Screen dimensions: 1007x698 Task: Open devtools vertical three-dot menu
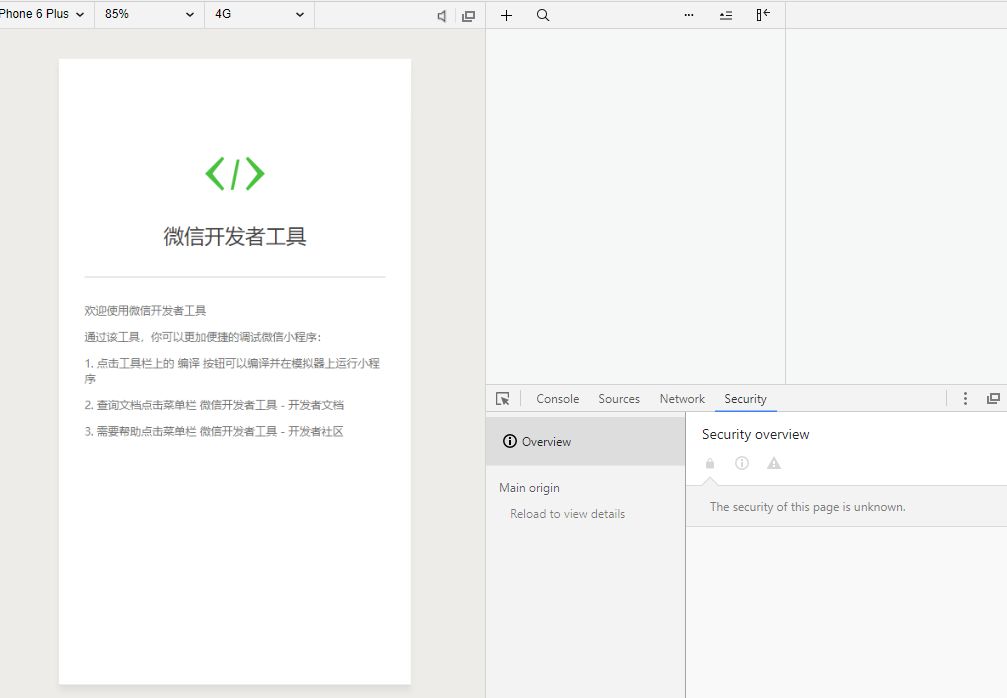point(965,399)
